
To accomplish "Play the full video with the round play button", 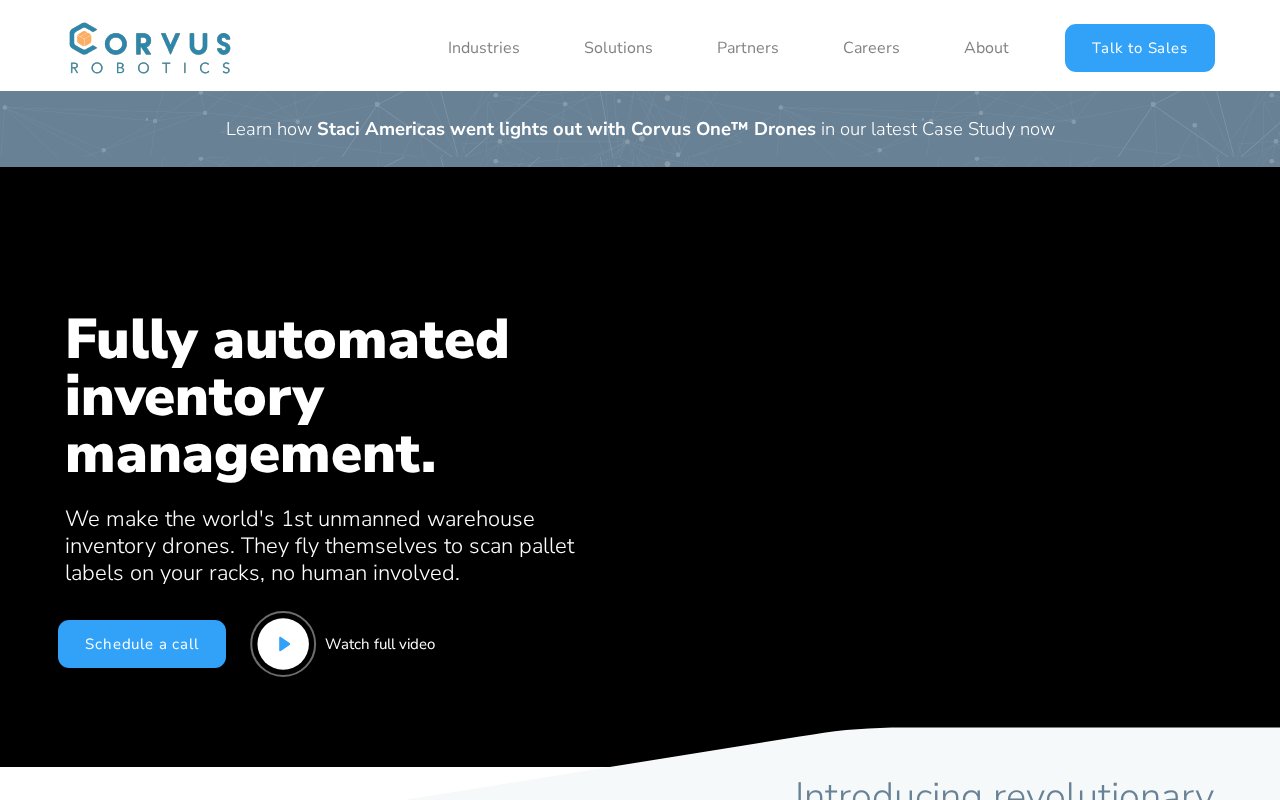I will coord(283,644).
